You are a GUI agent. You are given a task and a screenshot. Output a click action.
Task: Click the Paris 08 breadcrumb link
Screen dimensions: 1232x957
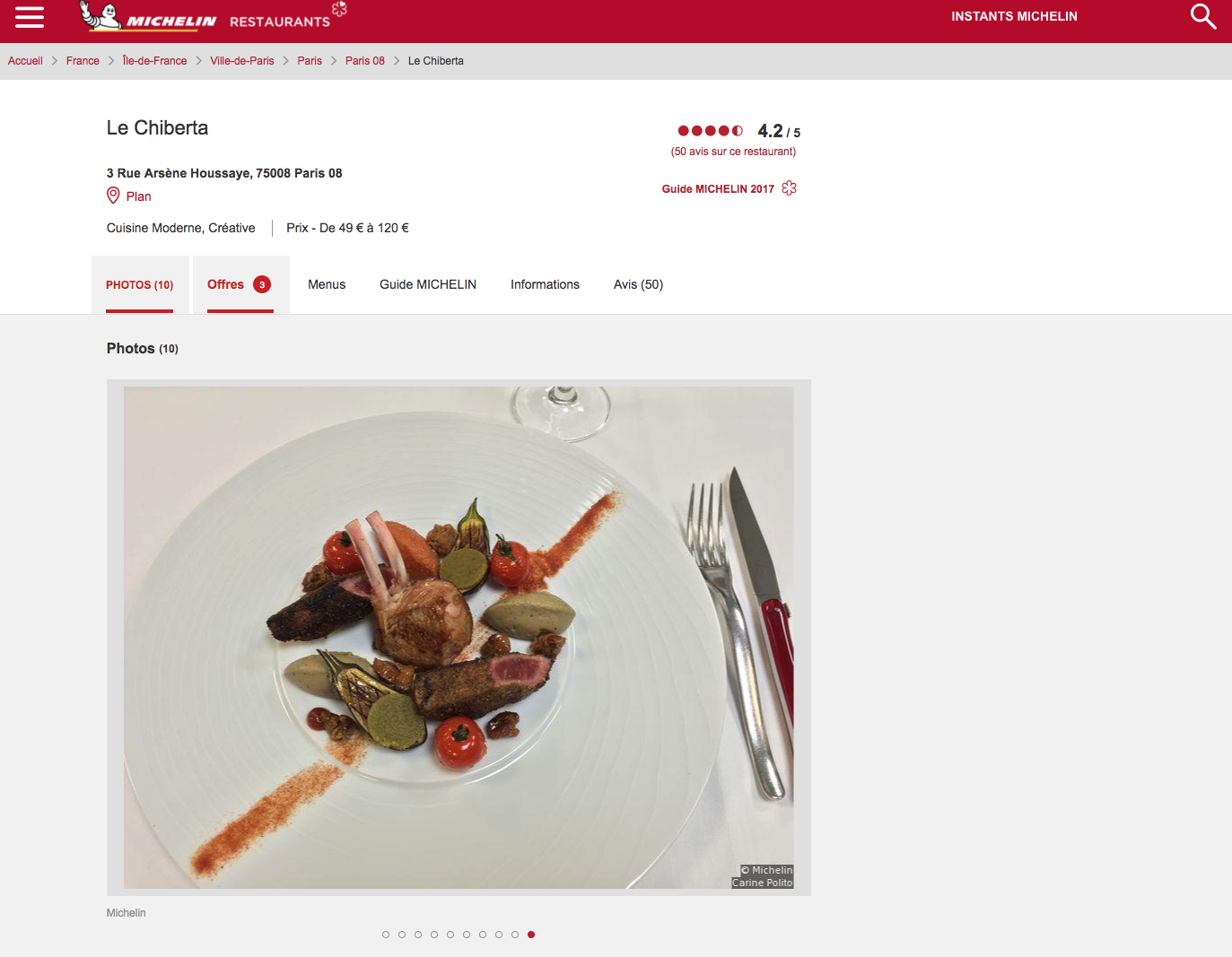365,61
